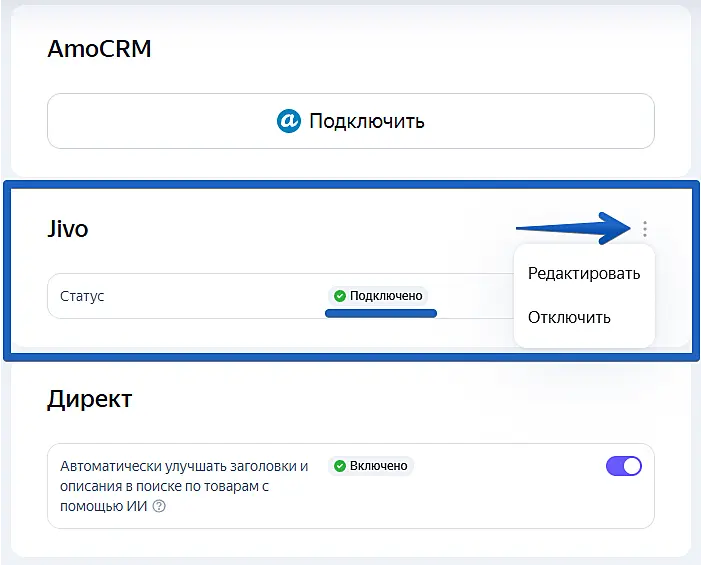Click the Jivo heading

tap(68, 229)
